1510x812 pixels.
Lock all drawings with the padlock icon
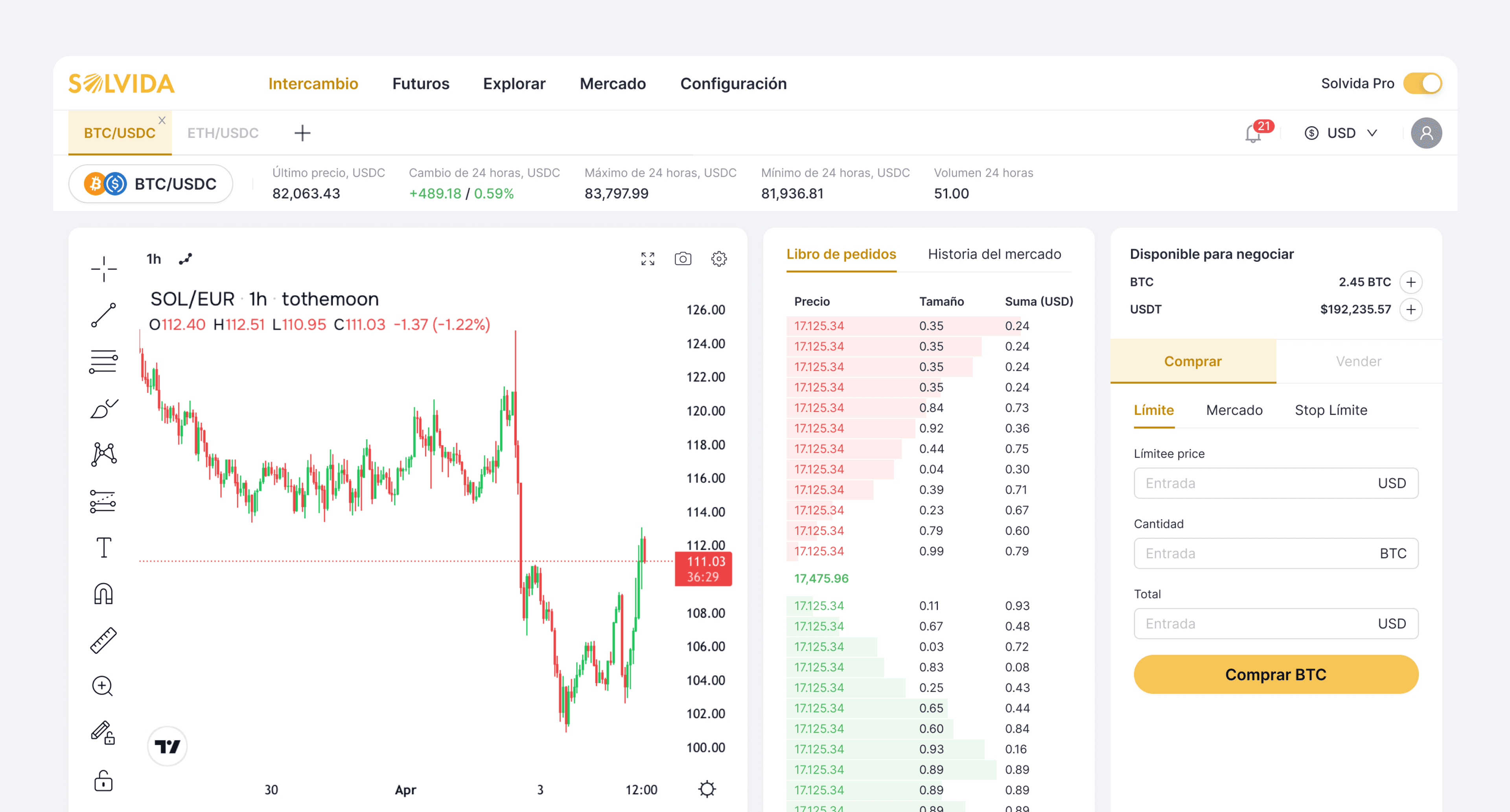pos(103,781)
